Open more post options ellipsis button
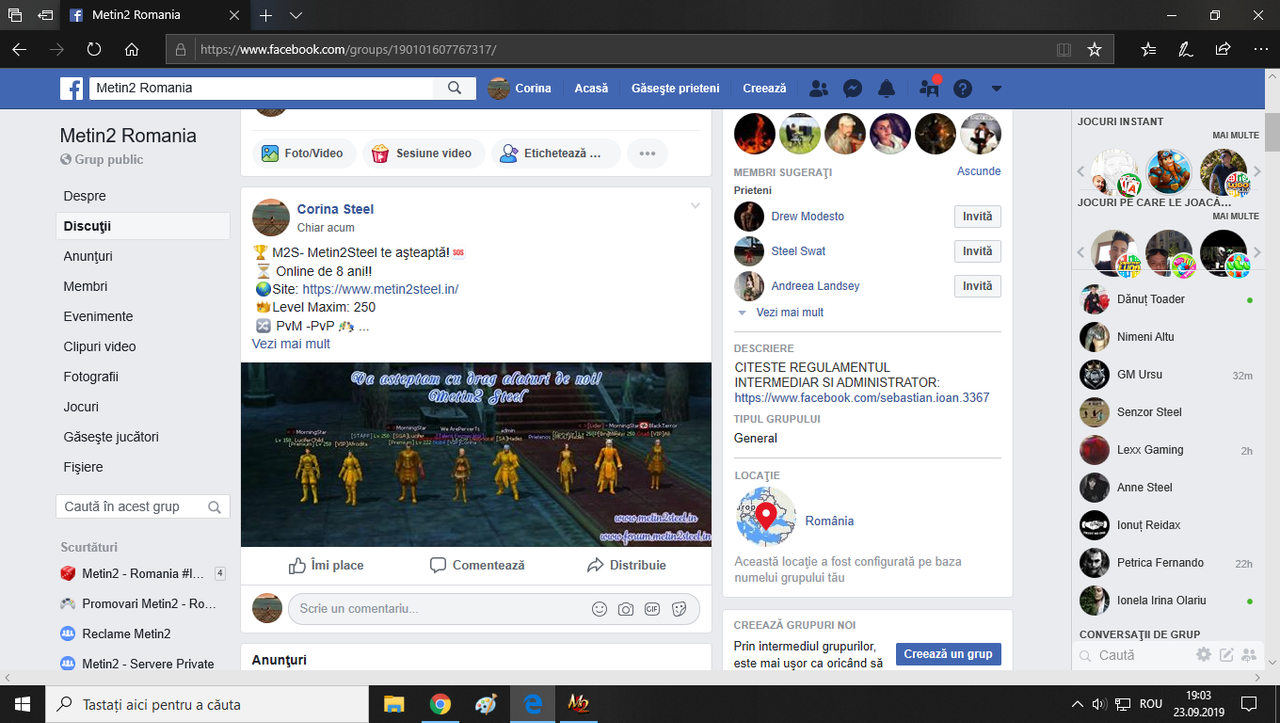The width and height of the screenshot is (1280, 723). click(647, 154)
